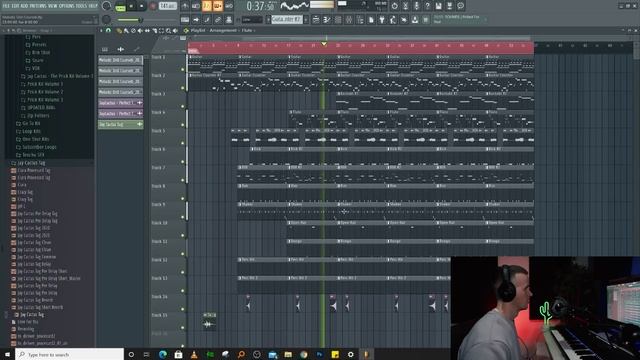Viewport: 640px width, 360px height.
Task: Click the microphone one-click recording icon
Action: [x=416, y=6]
